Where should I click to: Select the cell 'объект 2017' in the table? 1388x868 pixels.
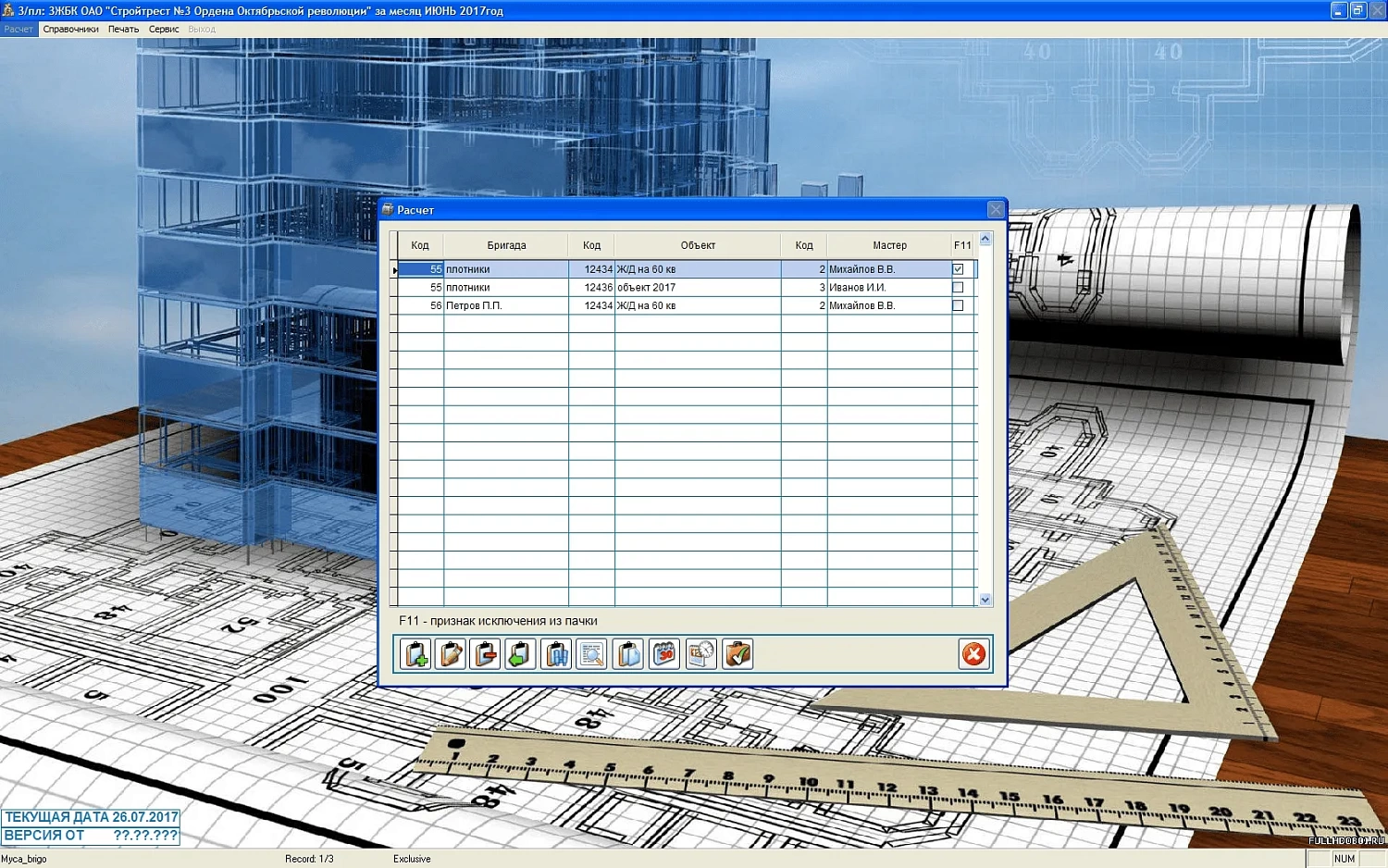[698, 288]
